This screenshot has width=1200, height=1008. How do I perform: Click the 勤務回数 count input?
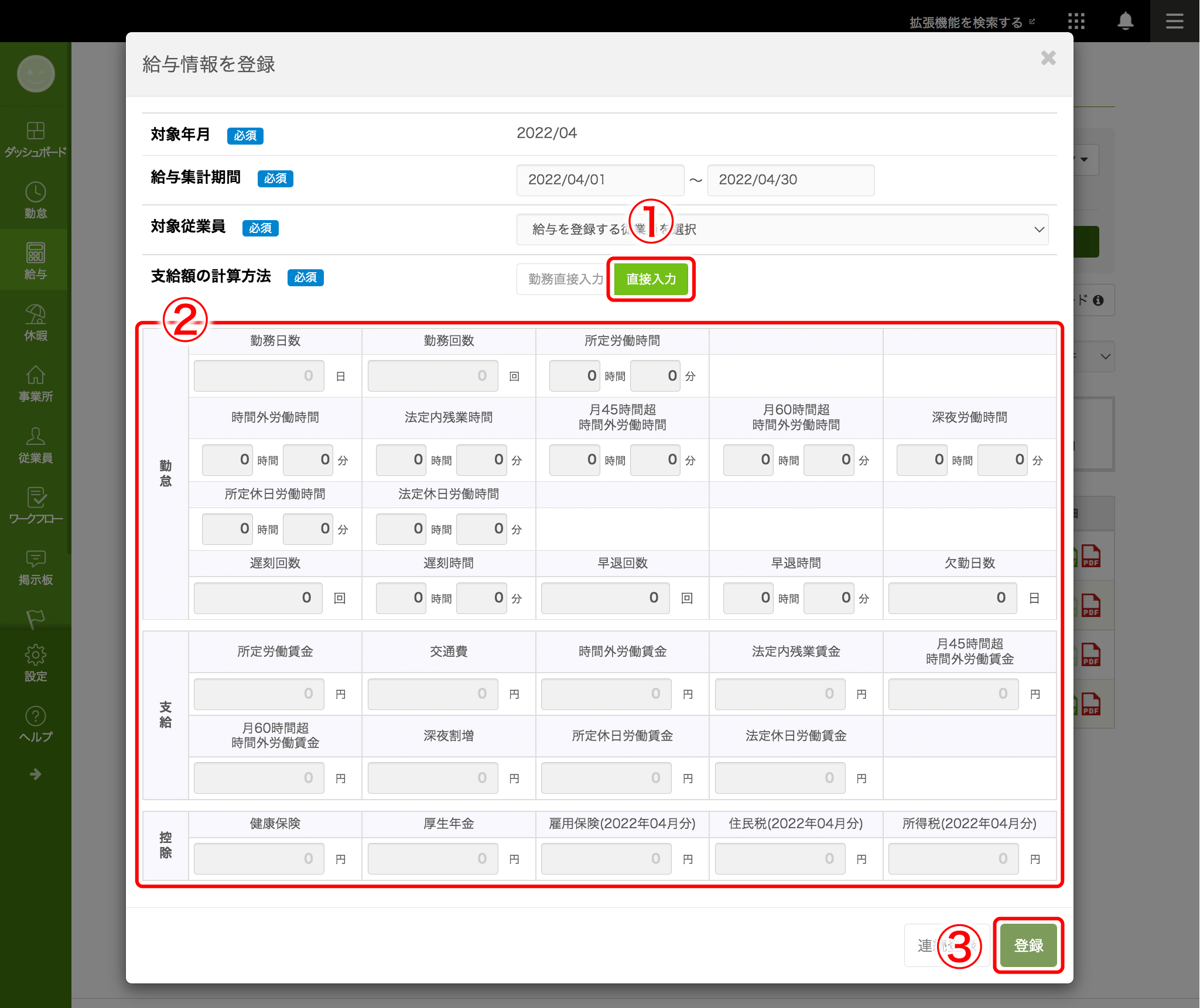[433, 376]
